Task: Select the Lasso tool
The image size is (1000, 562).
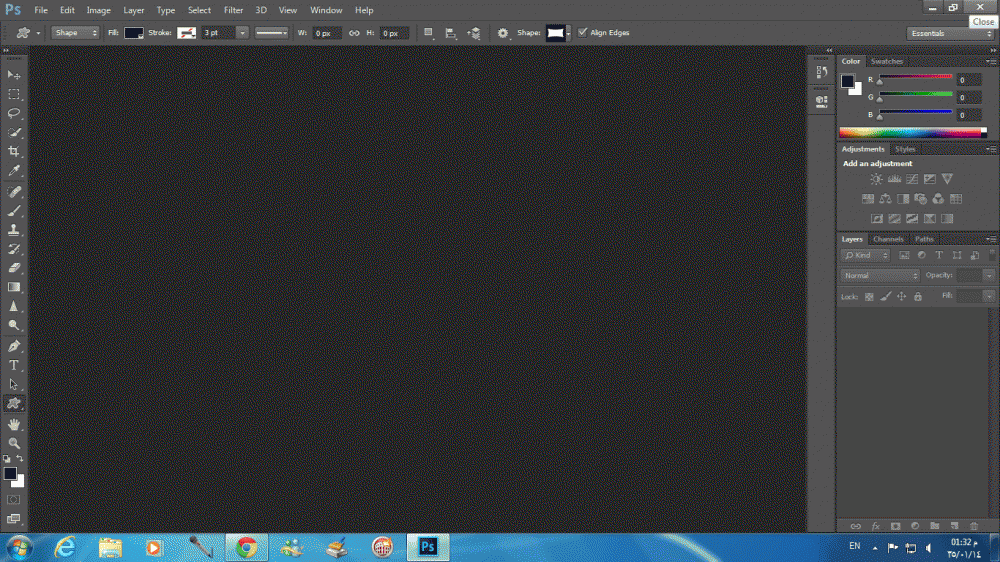Action: pos(14,113)
